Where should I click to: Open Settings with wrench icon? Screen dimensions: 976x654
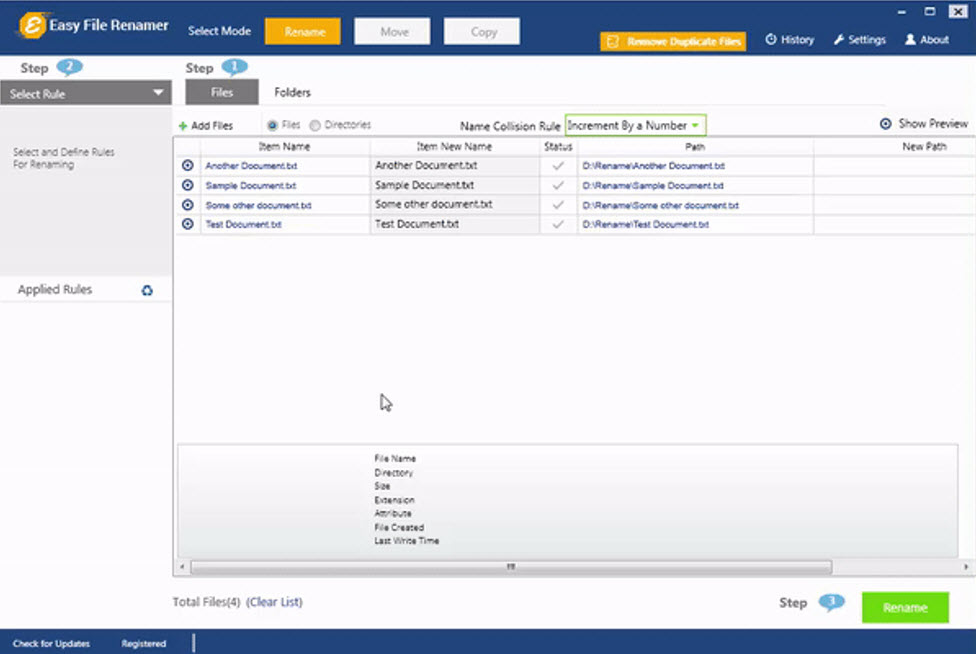point(859,39)
